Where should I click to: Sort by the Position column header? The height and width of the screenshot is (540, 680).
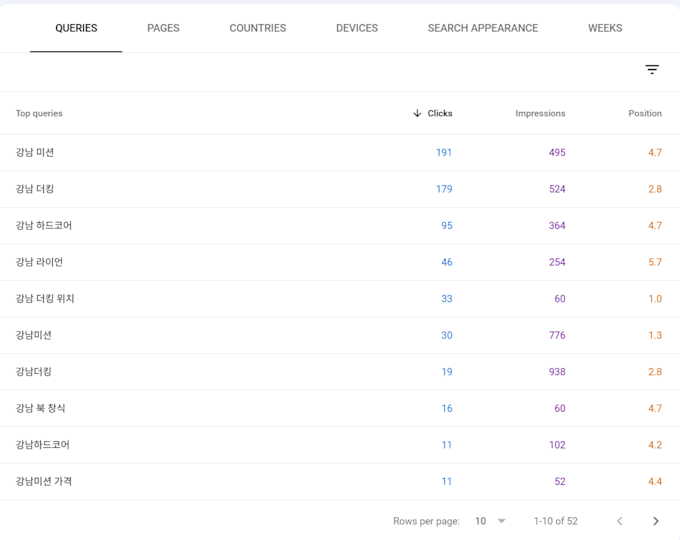[645, 113]
